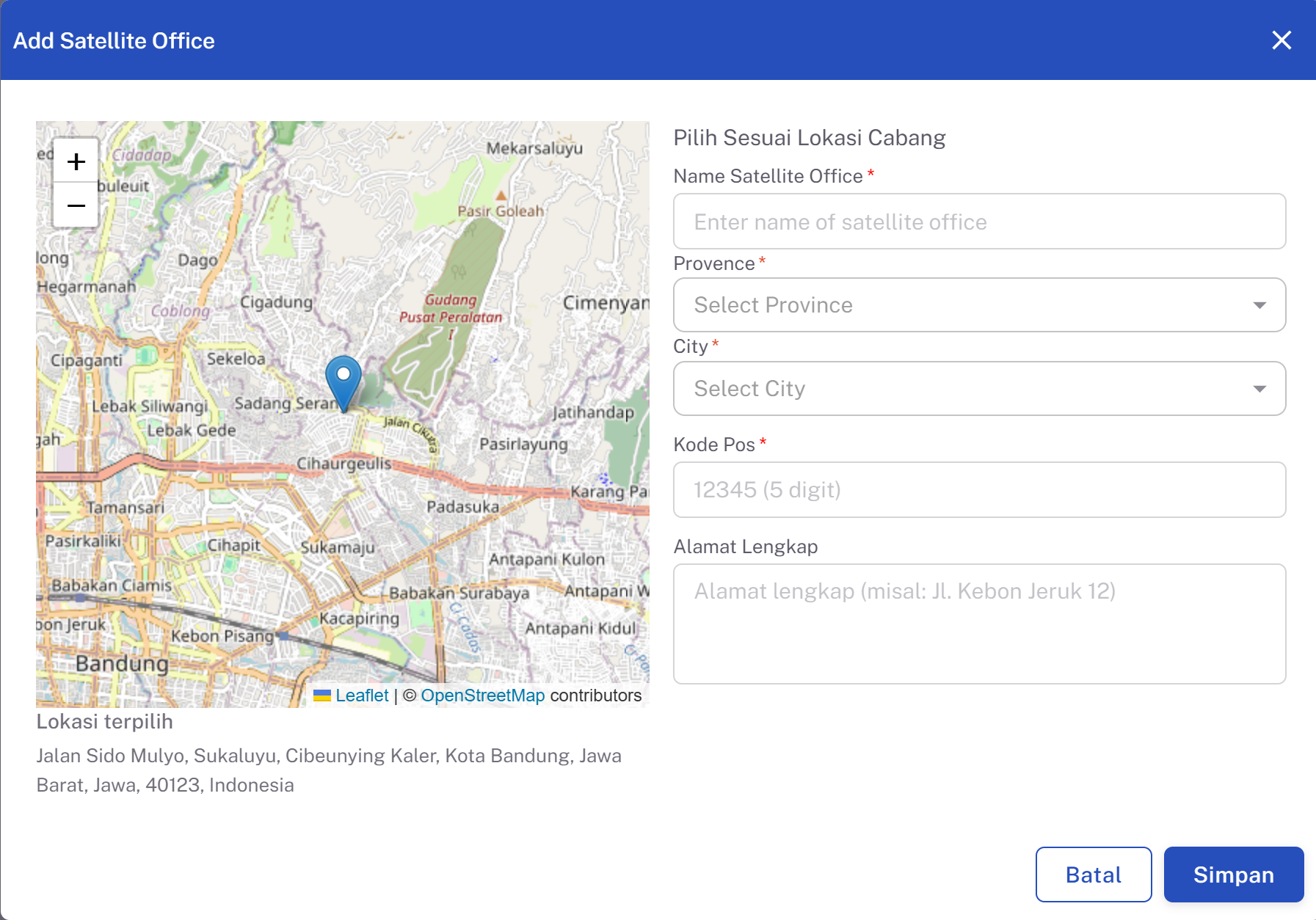Open the Select City dropdown arrow
This screenshot has height=920, width=1316.
click(1259, 389)
